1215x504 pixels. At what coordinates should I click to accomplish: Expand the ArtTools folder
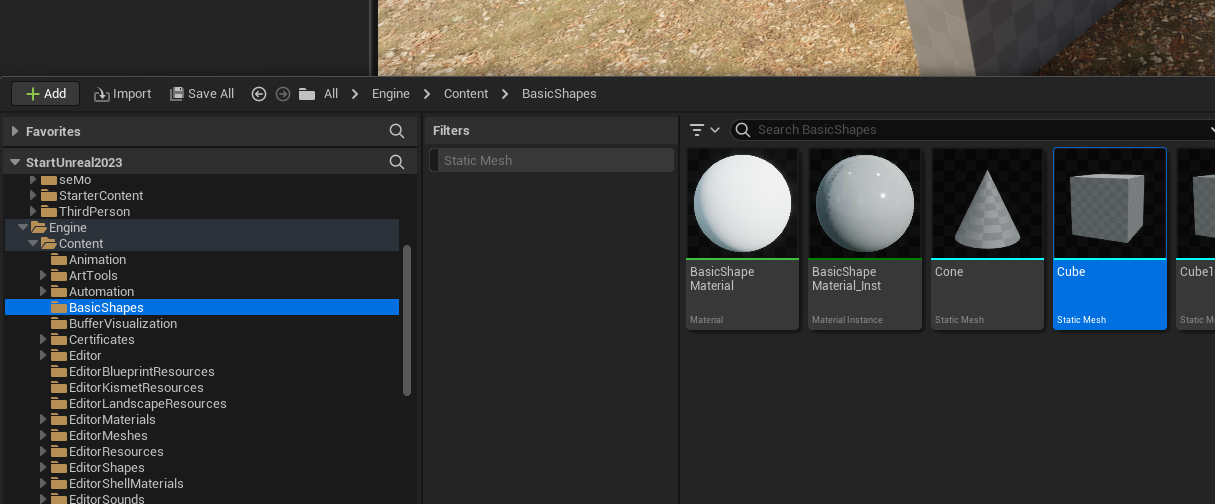pyautogui.click(x=43, y=276)
